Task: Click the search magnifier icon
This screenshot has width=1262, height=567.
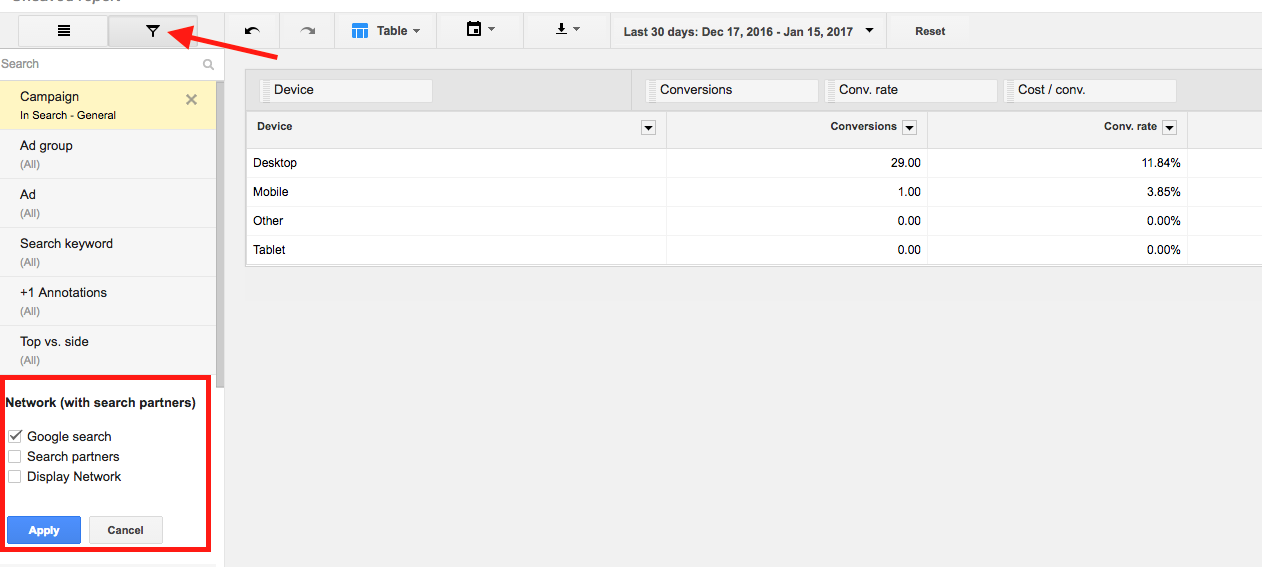Action: click(x=208, y=64)
